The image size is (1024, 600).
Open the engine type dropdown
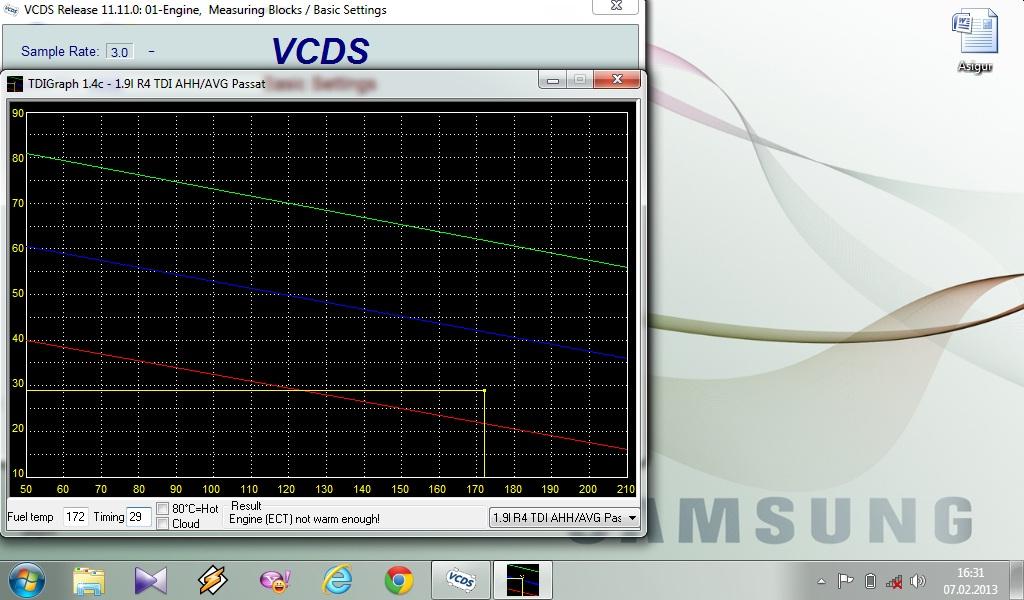[x=631, y=517]
